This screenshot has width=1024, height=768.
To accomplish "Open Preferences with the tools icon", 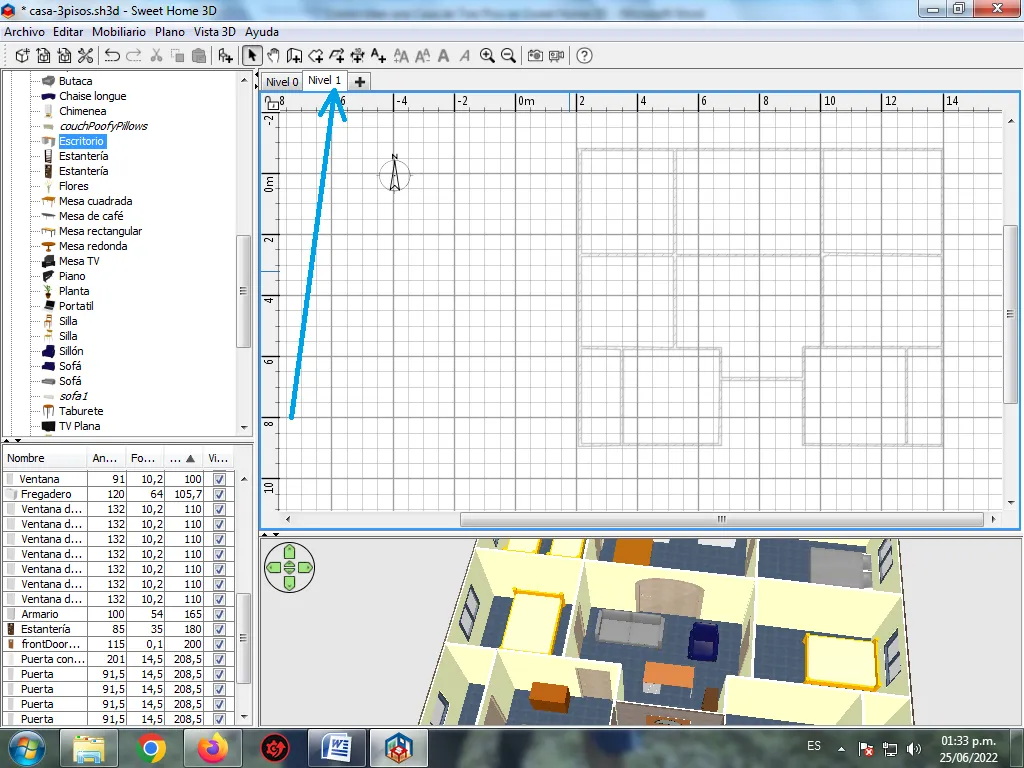I will [85, 56].
